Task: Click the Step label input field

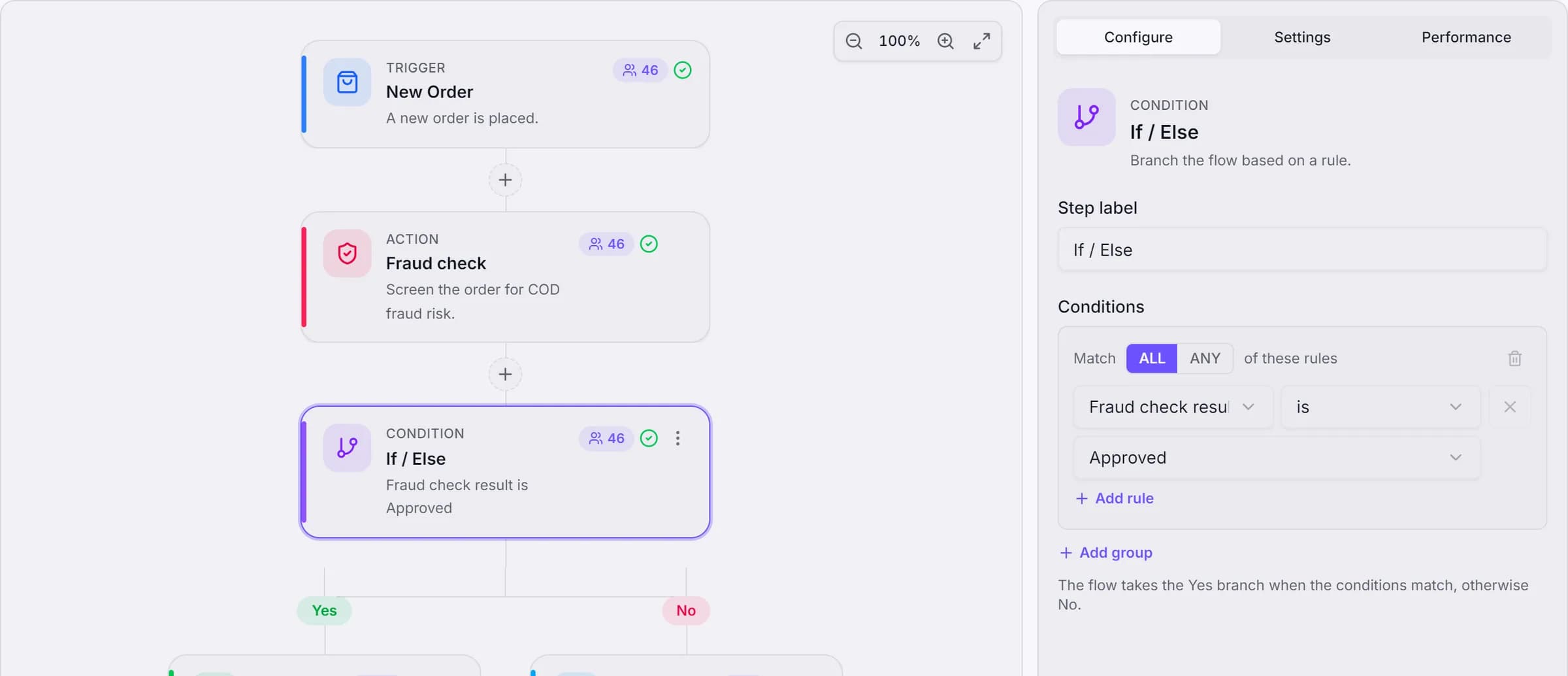Action: [1302, 250]
